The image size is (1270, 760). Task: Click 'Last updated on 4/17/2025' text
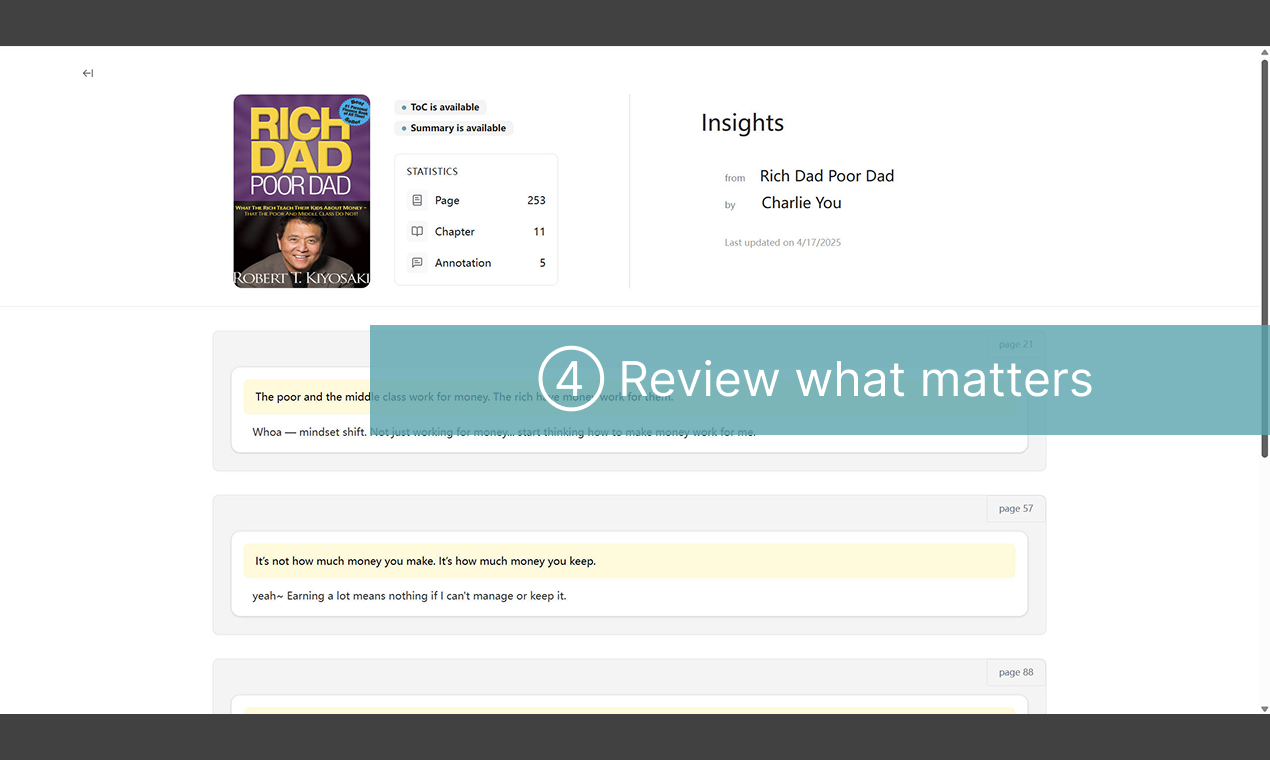click(x=783, y=242)
